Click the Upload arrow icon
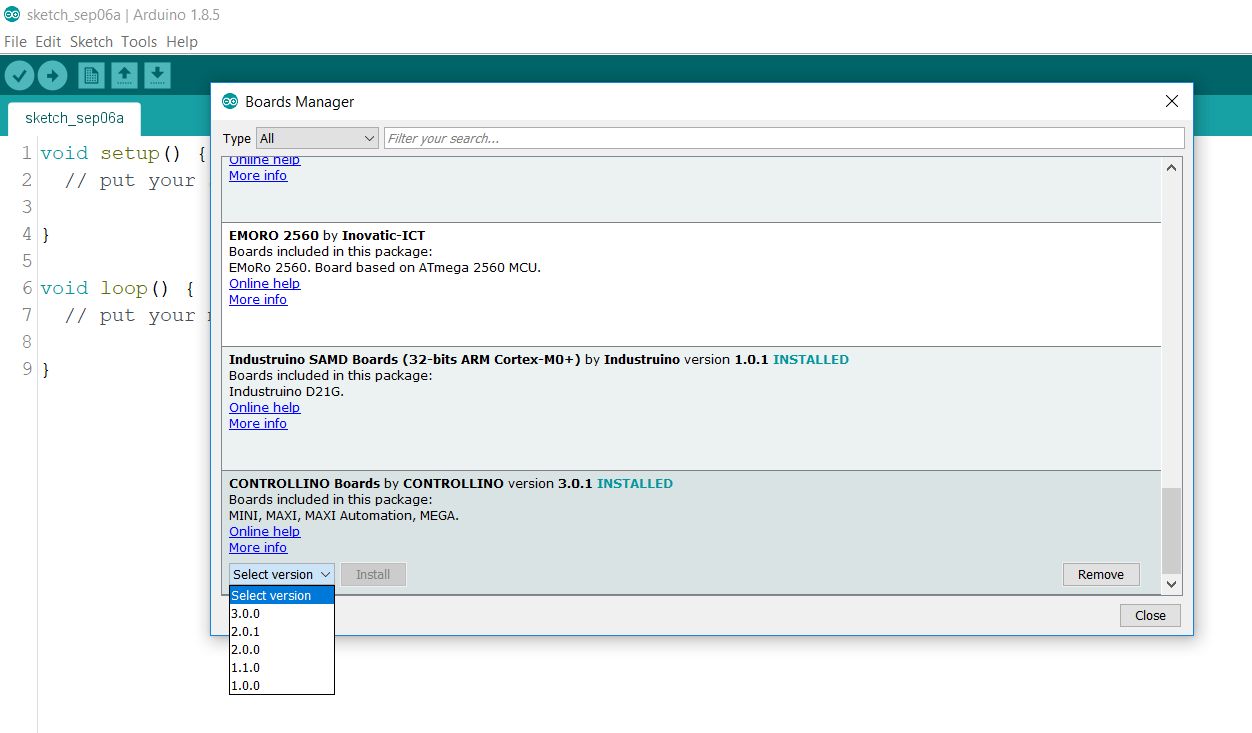This screenshot has height=733, width=1252. (x=51, y=75)
